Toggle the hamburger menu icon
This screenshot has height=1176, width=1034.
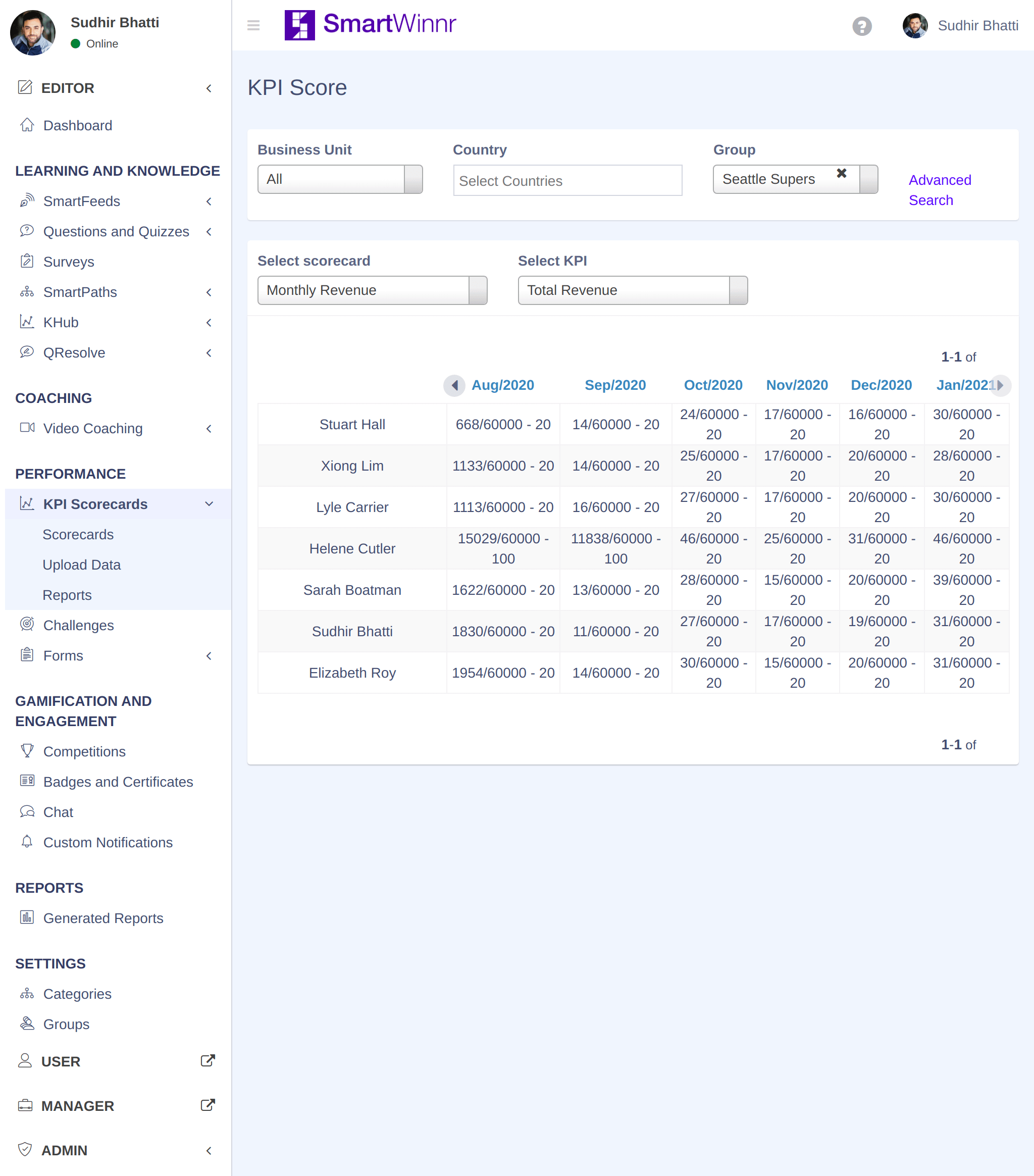coord(253,25)
